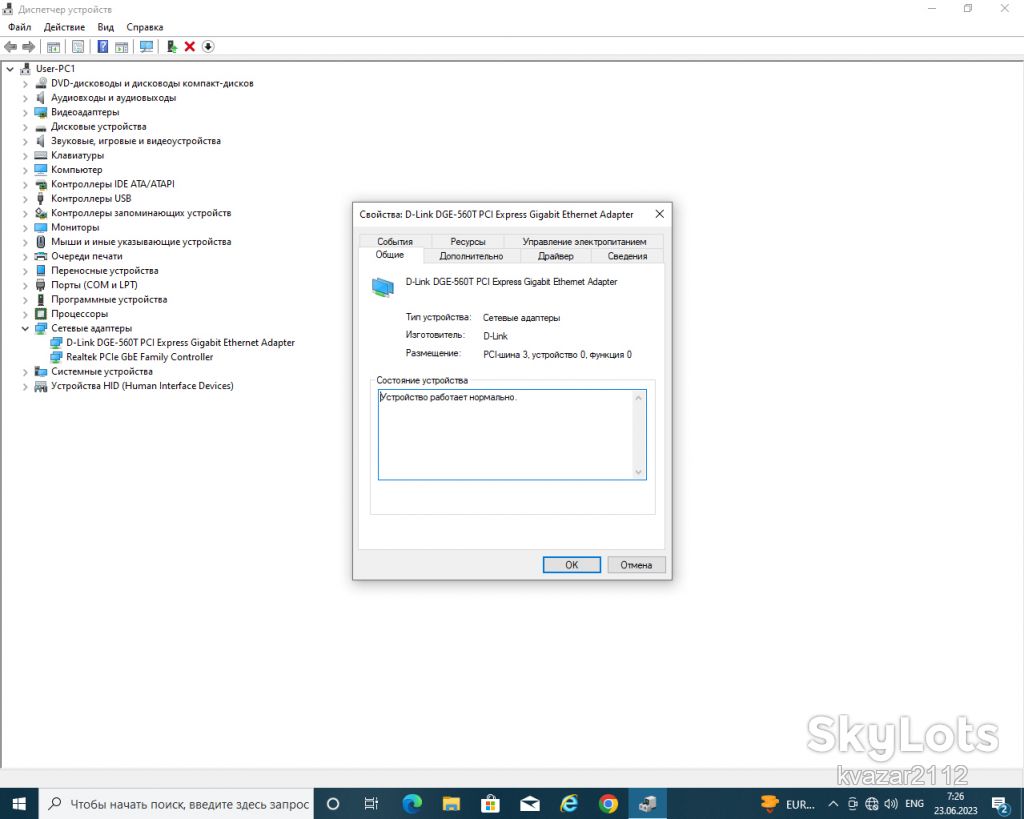Click the OK button in properties dialog
Viewport: 1024px width, 819px height.
click(571, 565)
